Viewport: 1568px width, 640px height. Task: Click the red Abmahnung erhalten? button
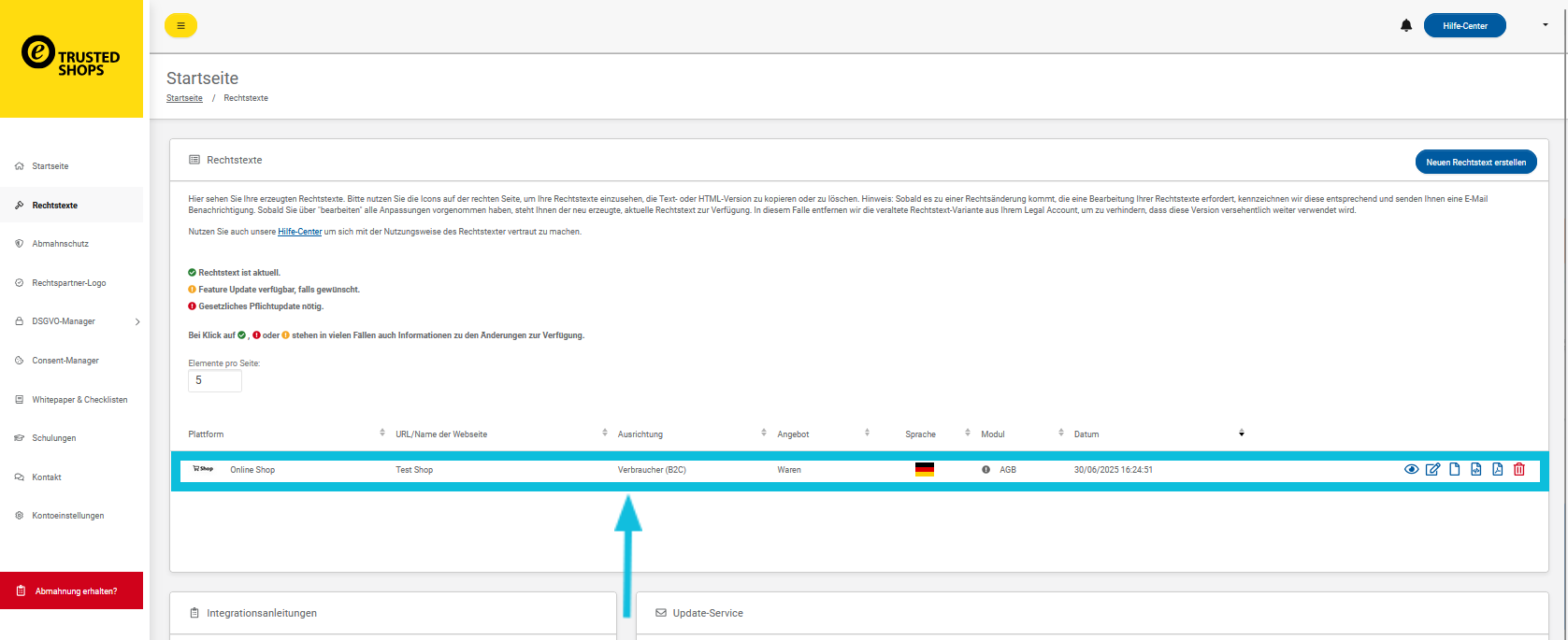pos(72,590)
